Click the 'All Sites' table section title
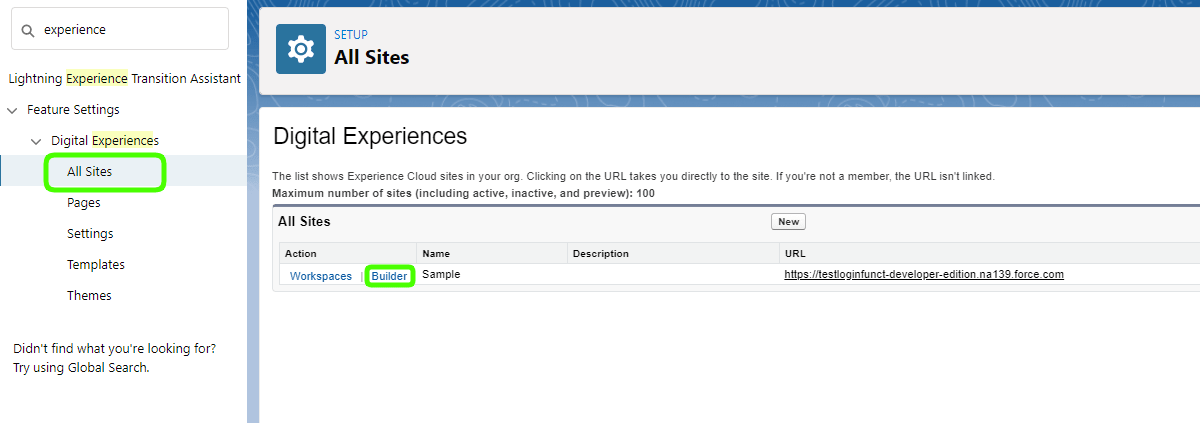The width and height of the screenshot is (1200, 423). click(x=304, y=221)
